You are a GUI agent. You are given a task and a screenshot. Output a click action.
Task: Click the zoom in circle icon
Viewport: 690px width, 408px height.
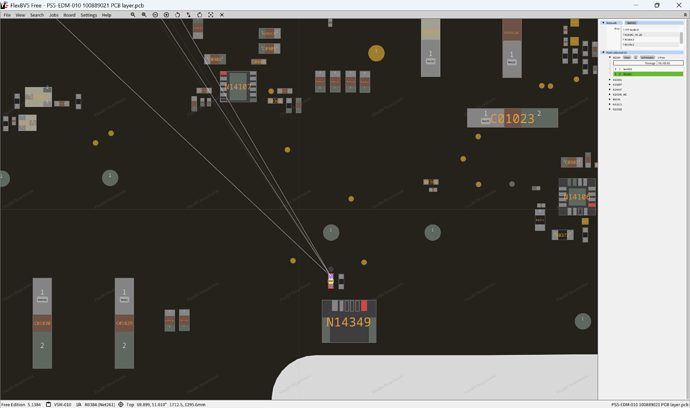(166, 15)
